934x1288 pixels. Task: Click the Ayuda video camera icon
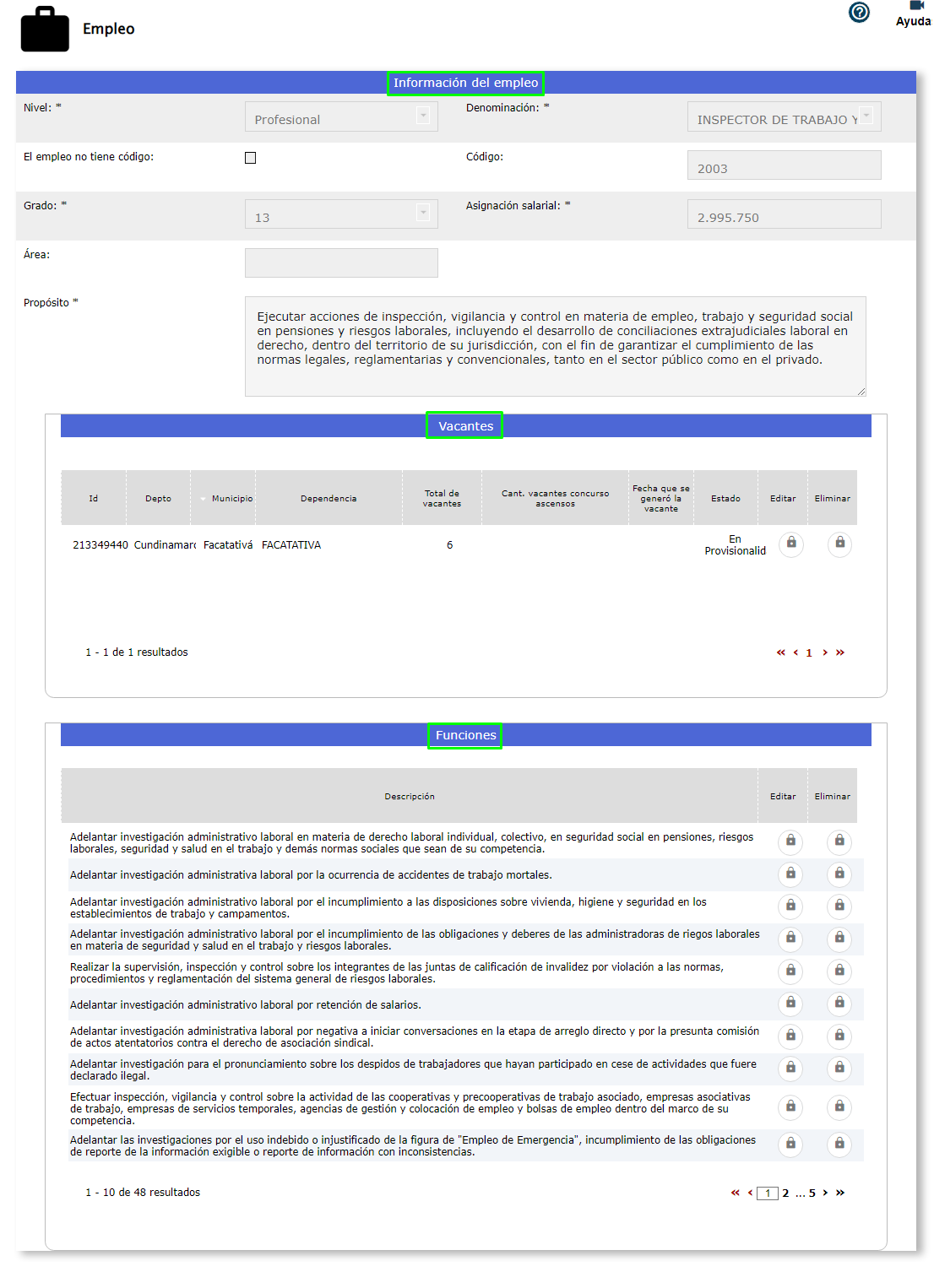(915, 6)
